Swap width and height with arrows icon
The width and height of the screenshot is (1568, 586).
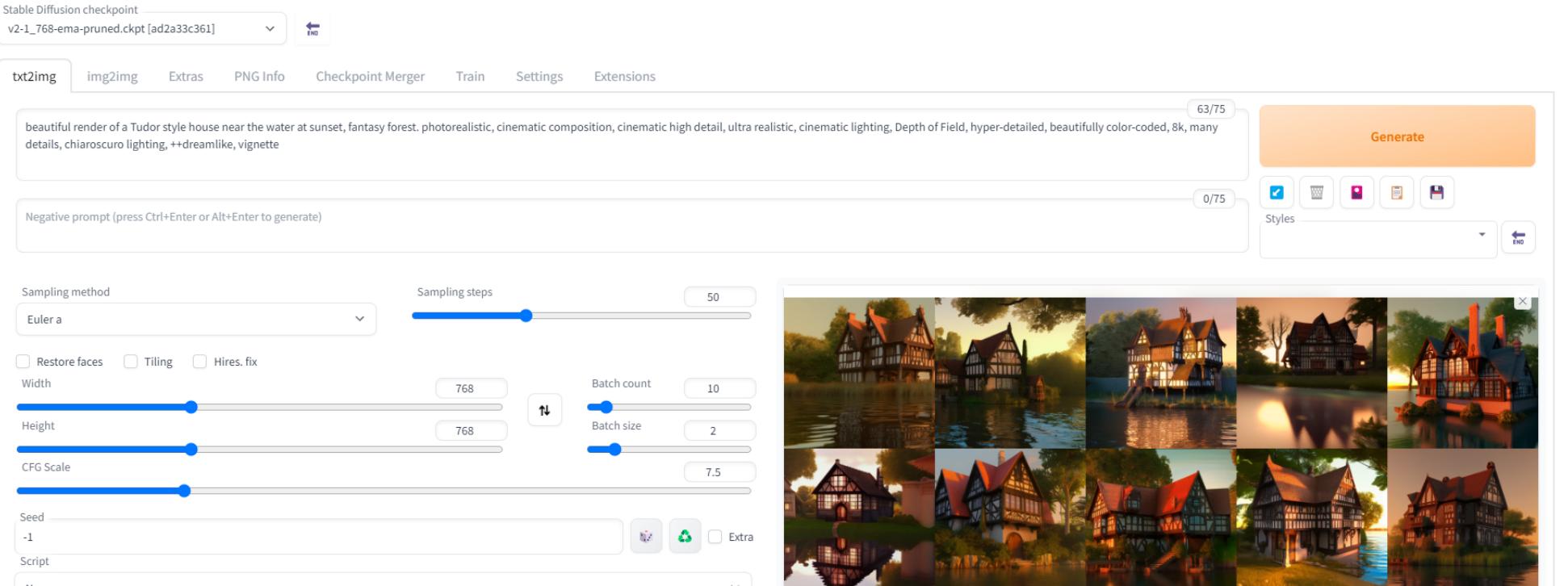click(544, 410)
